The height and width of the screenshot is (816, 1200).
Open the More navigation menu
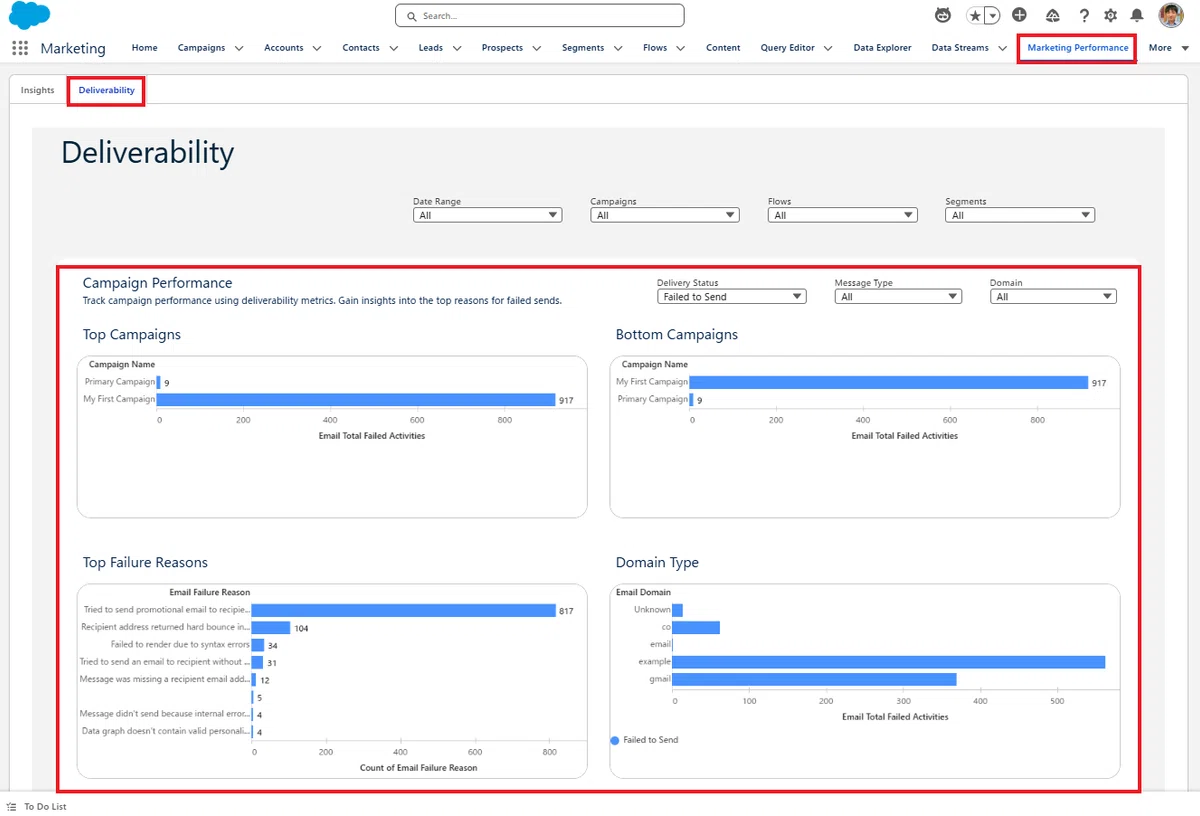point(1168,48)
